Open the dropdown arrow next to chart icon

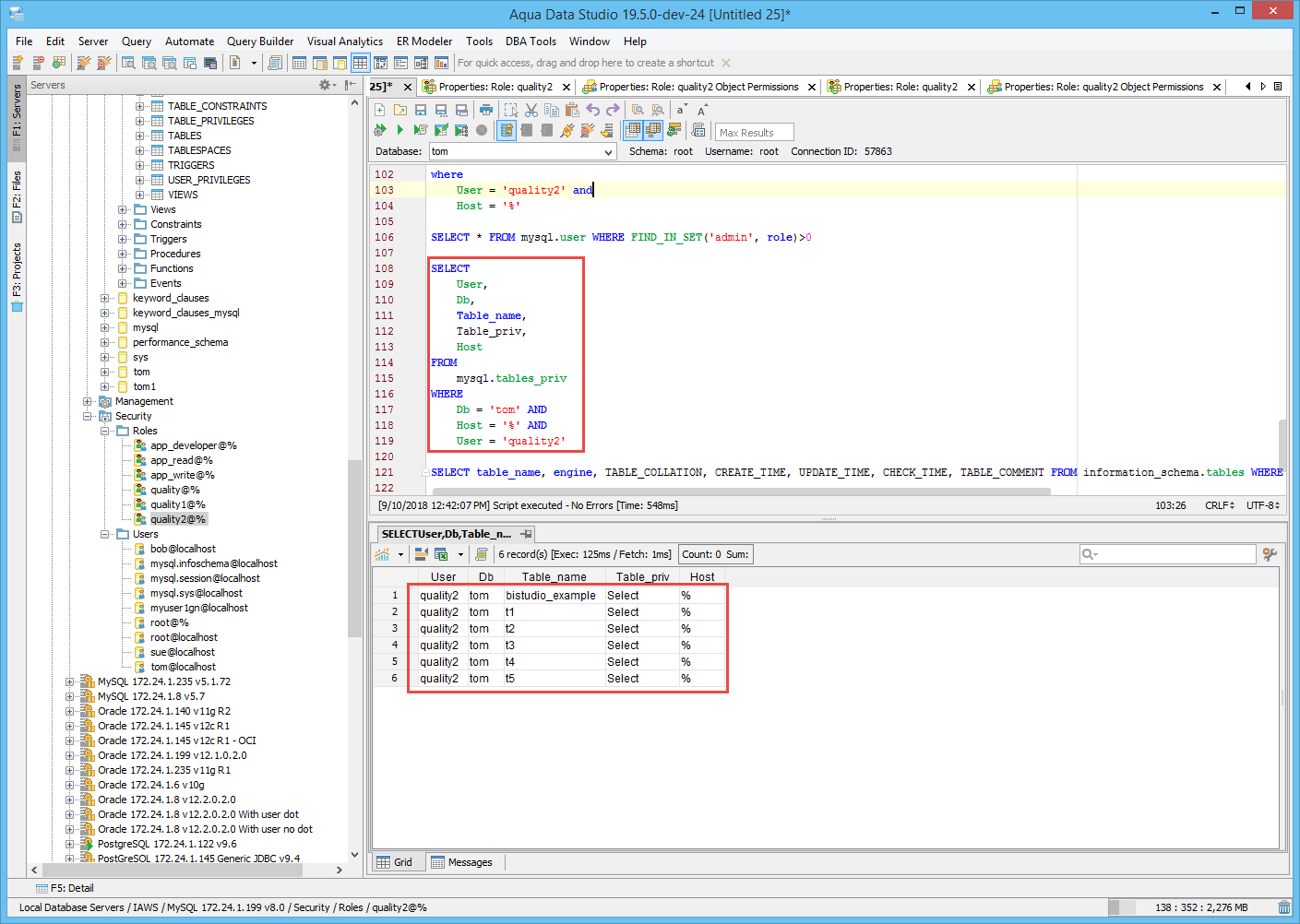coord(400,554)
